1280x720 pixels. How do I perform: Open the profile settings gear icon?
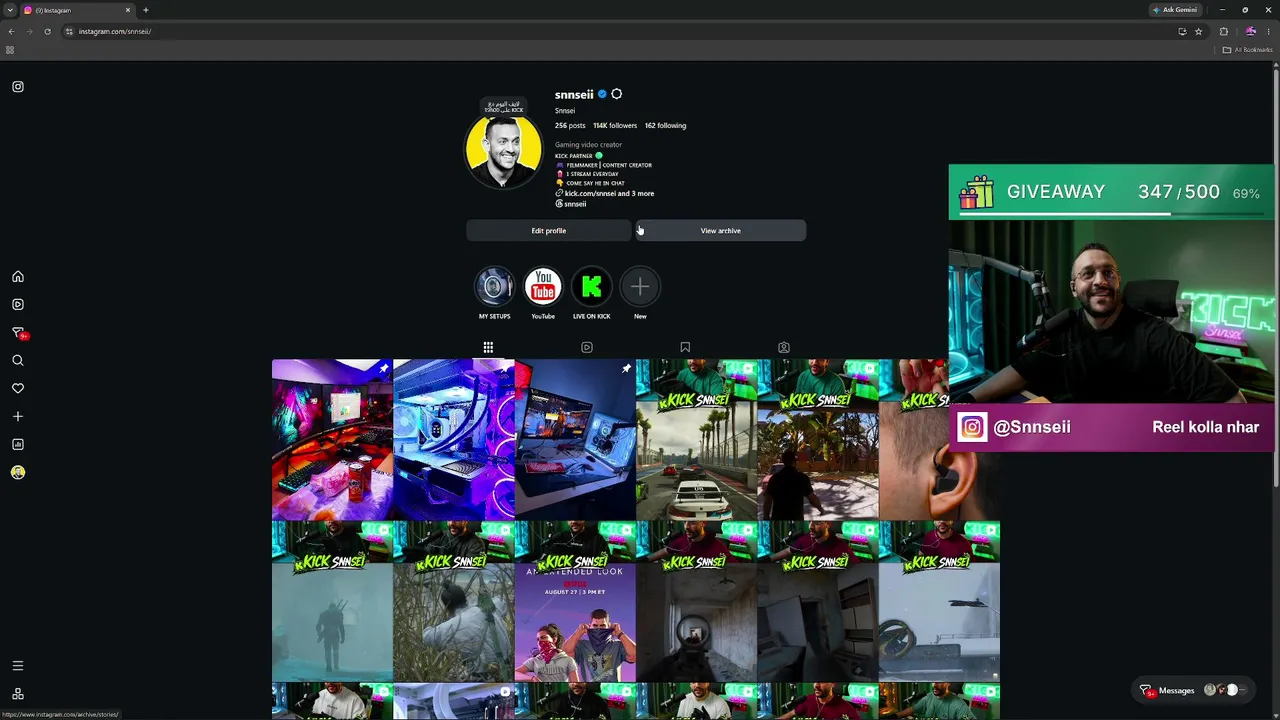click(x=616, y=94)
